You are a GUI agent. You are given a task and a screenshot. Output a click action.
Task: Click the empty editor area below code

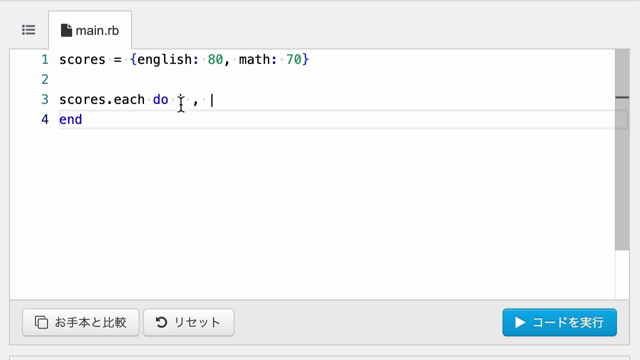312,212
